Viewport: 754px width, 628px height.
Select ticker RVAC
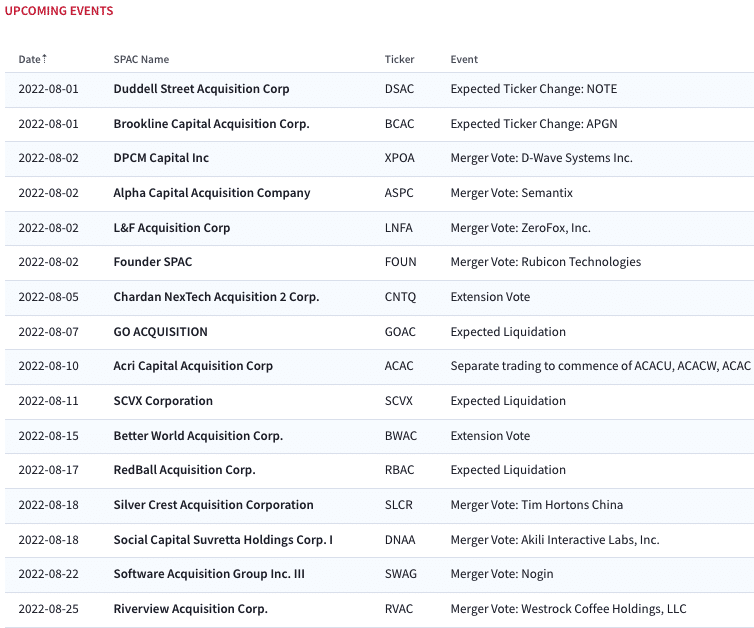click(399, 609)
